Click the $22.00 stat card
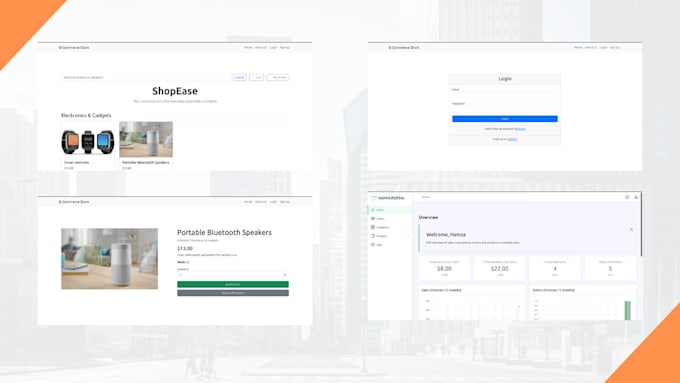Image resolution: width=680 pixels, height=383 pixels. tap(500, 268)
